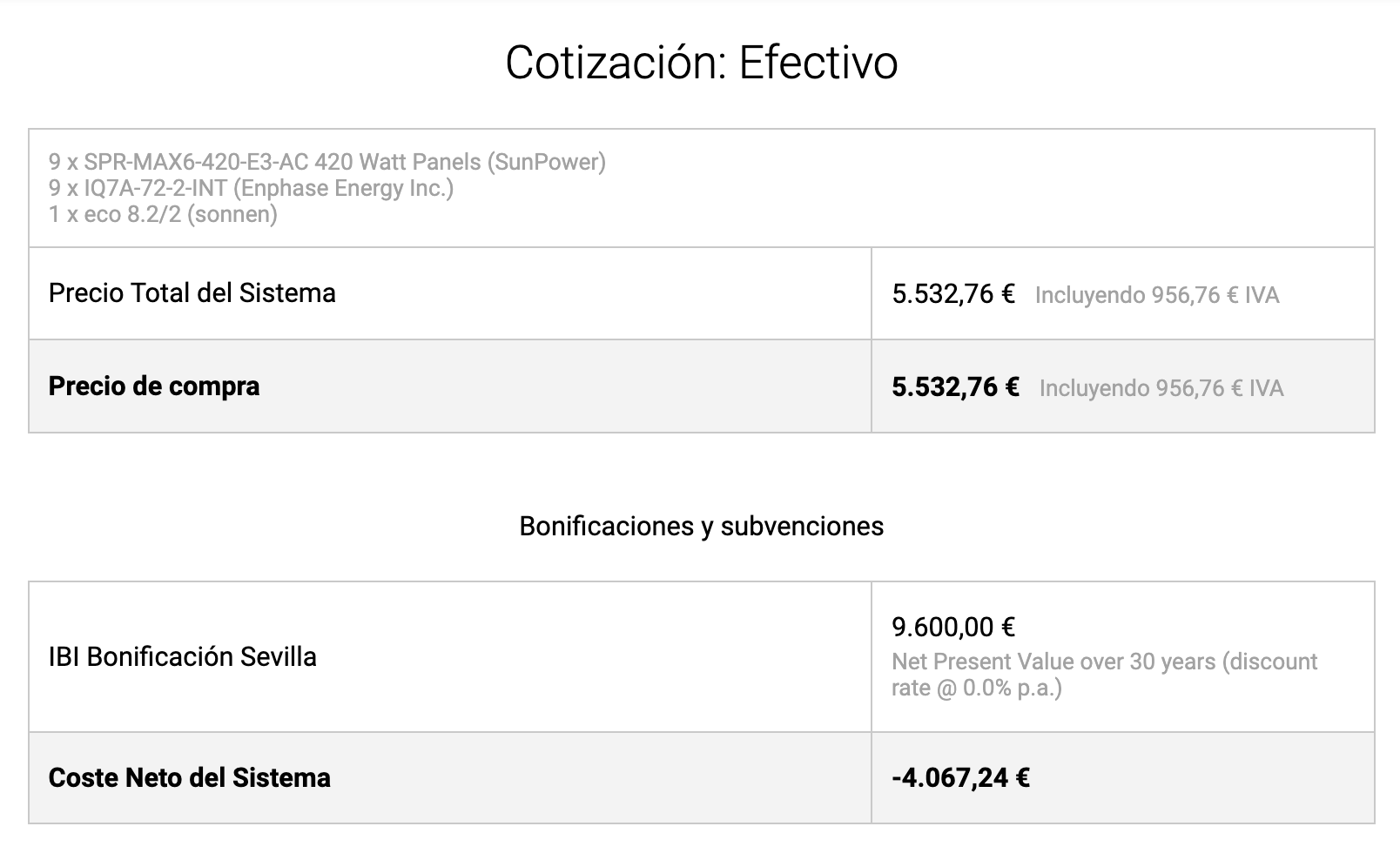Click the Precio Total del Sistema label
1400x860 pixels.
pos(192,293)
